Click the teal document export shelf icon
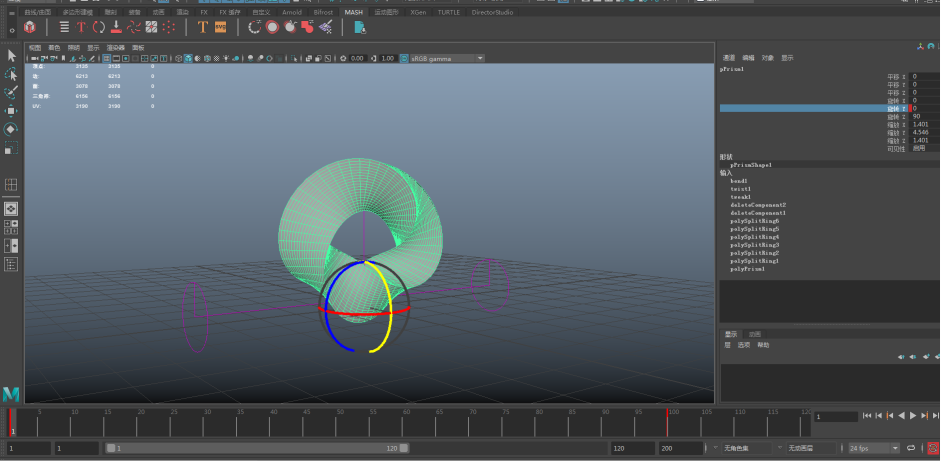This screenshot has height=462, width=941. click(359, 27)
